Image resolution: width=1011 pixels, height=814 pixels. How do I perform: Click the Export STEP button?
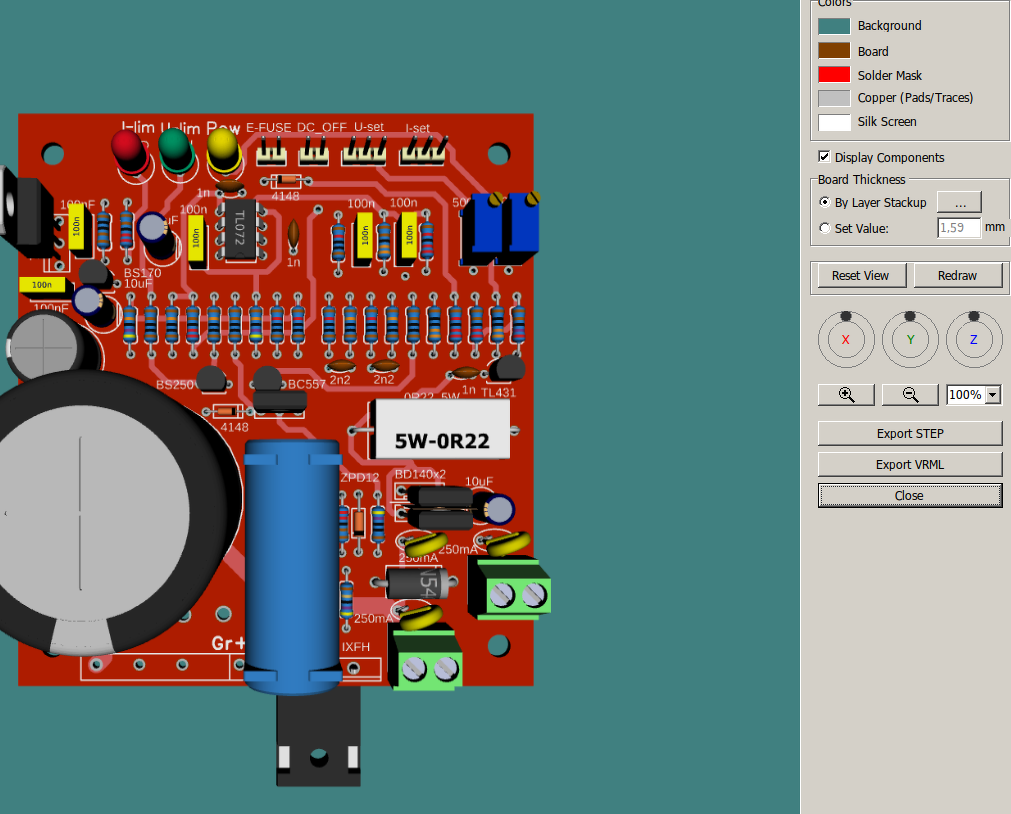pyautogui.click(x=910, y=433)
